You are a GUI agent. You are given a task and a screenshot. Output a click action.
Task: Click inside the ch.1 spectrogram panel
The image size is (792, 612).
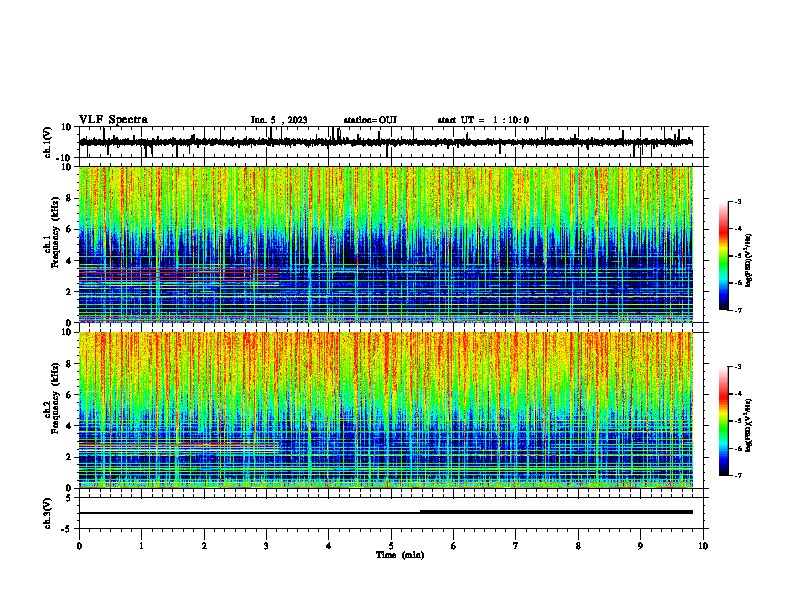pyautogui.click(x=386, y=244)
